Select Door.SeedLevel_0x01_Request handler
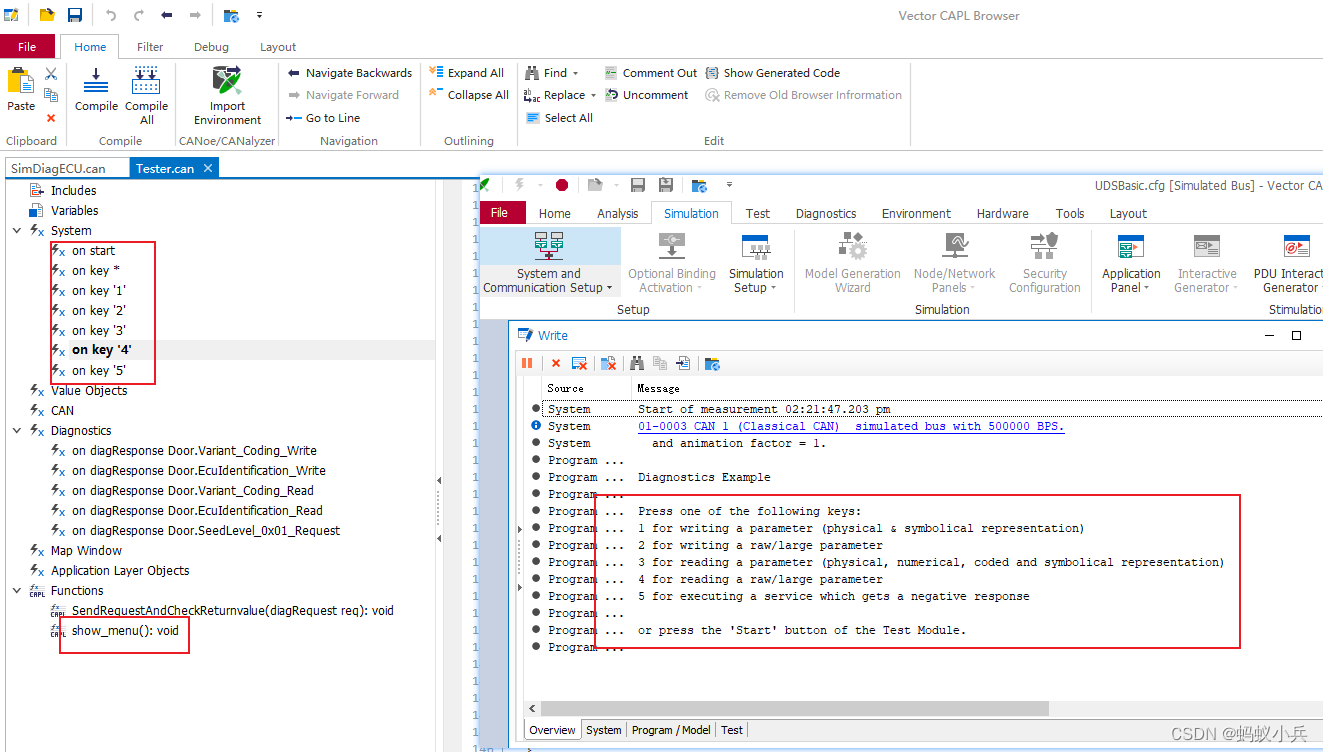The width and height of the screenshot is (1323, 752). click(x=206, y=531)
